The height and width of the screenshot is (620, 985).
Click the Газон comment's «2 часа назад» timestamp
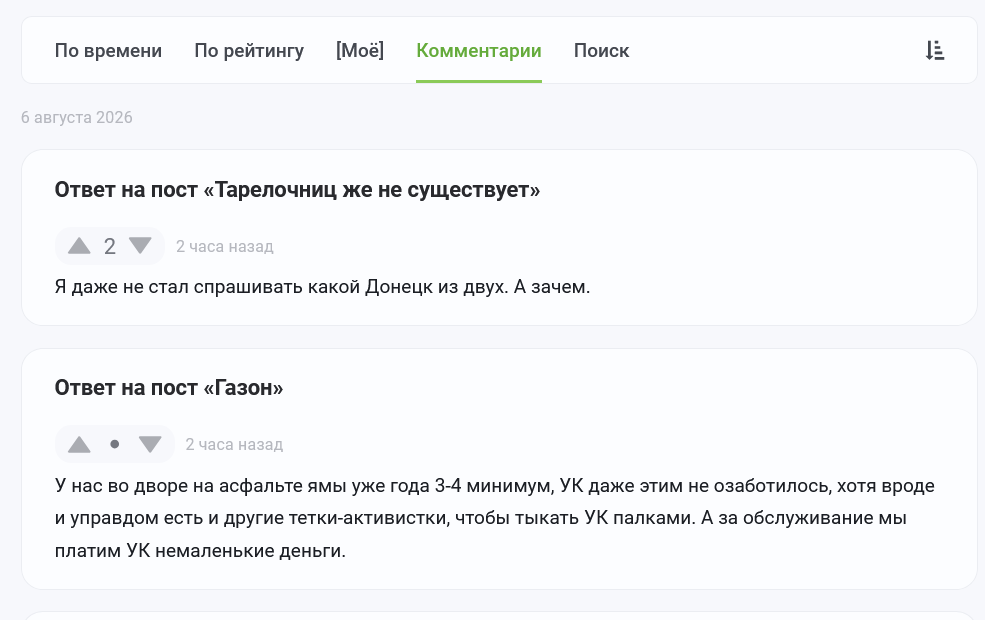[x=234, y=444]
